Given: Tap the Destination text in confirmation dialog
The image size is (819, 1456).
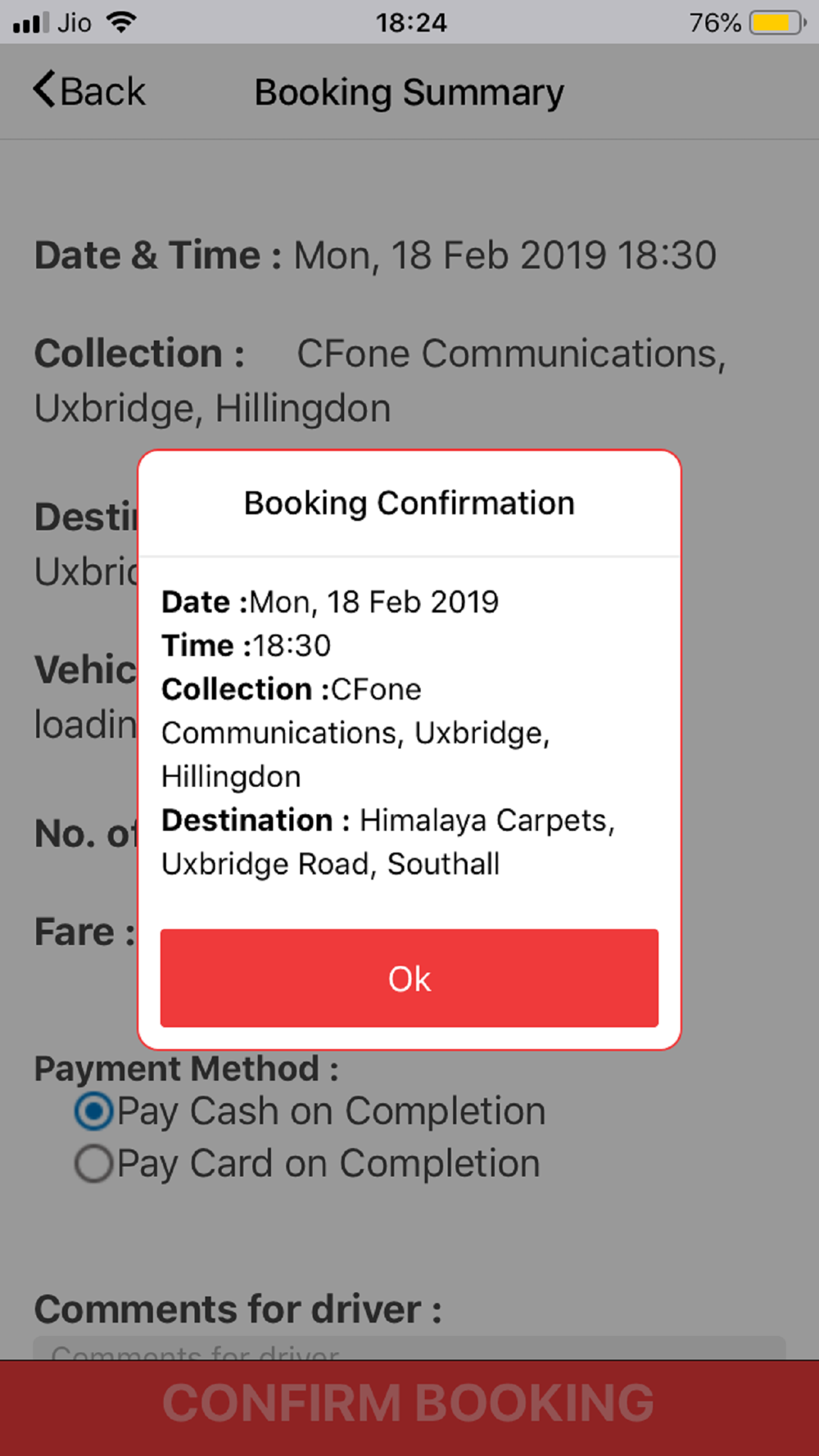Looking at the screenshot, I should 388,842.
